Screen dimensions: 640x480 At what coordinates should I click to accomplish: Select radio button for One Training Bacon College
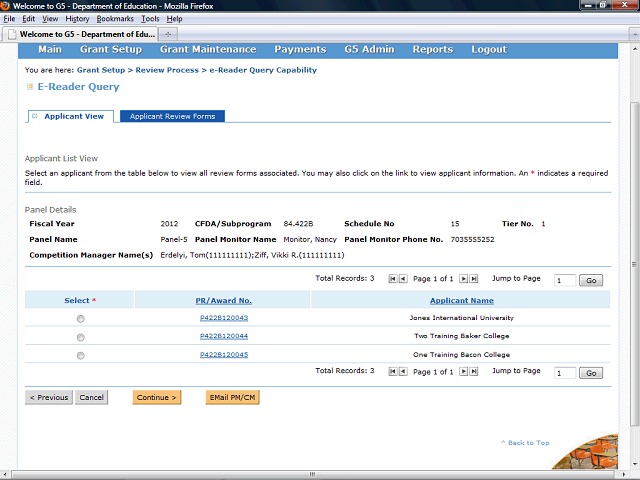(80, 355)
